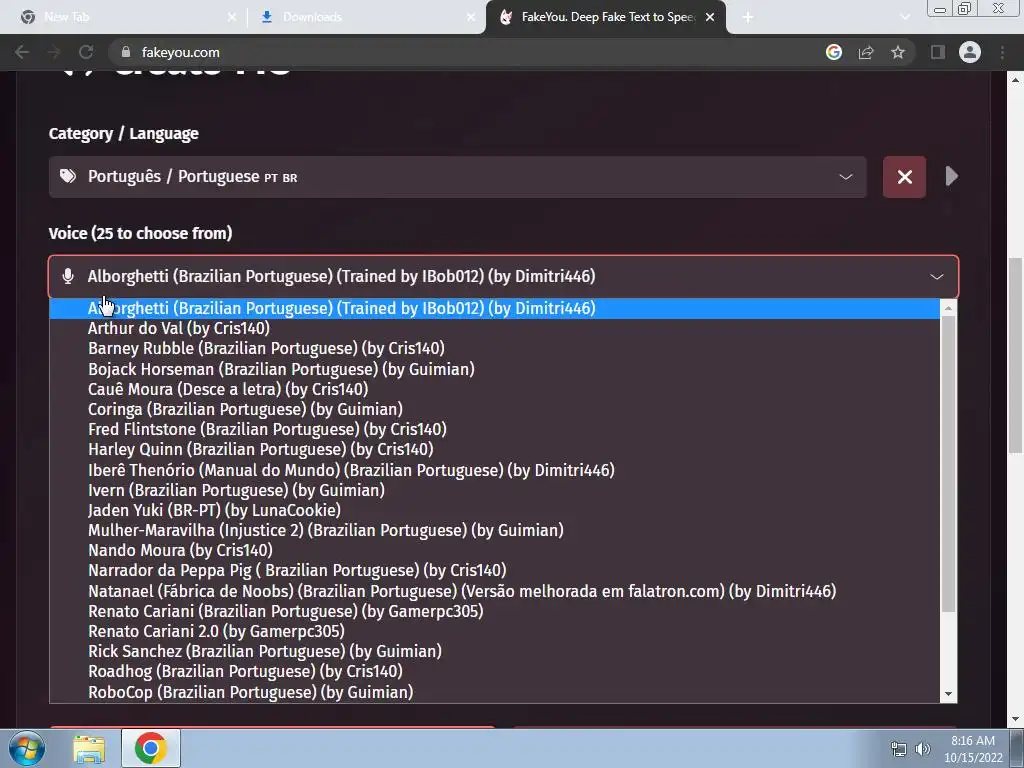Pick Harley Quinn voice option
The width and height of the screenshot is (1024, 768).
click(x=494, y=449)
